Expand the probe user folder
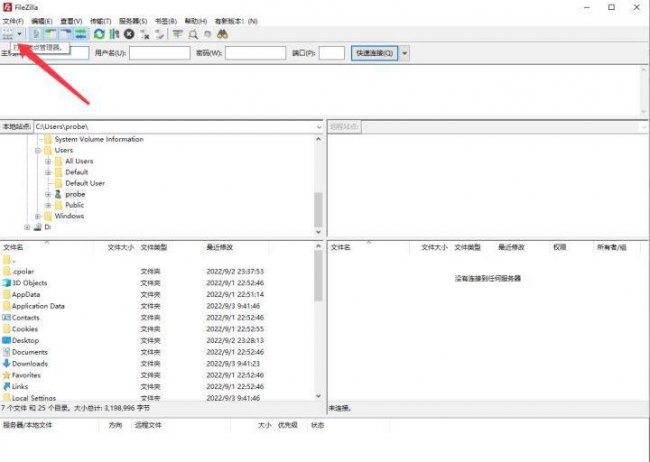This screenshot has height=462, width=650. click(x=48, y=194)
